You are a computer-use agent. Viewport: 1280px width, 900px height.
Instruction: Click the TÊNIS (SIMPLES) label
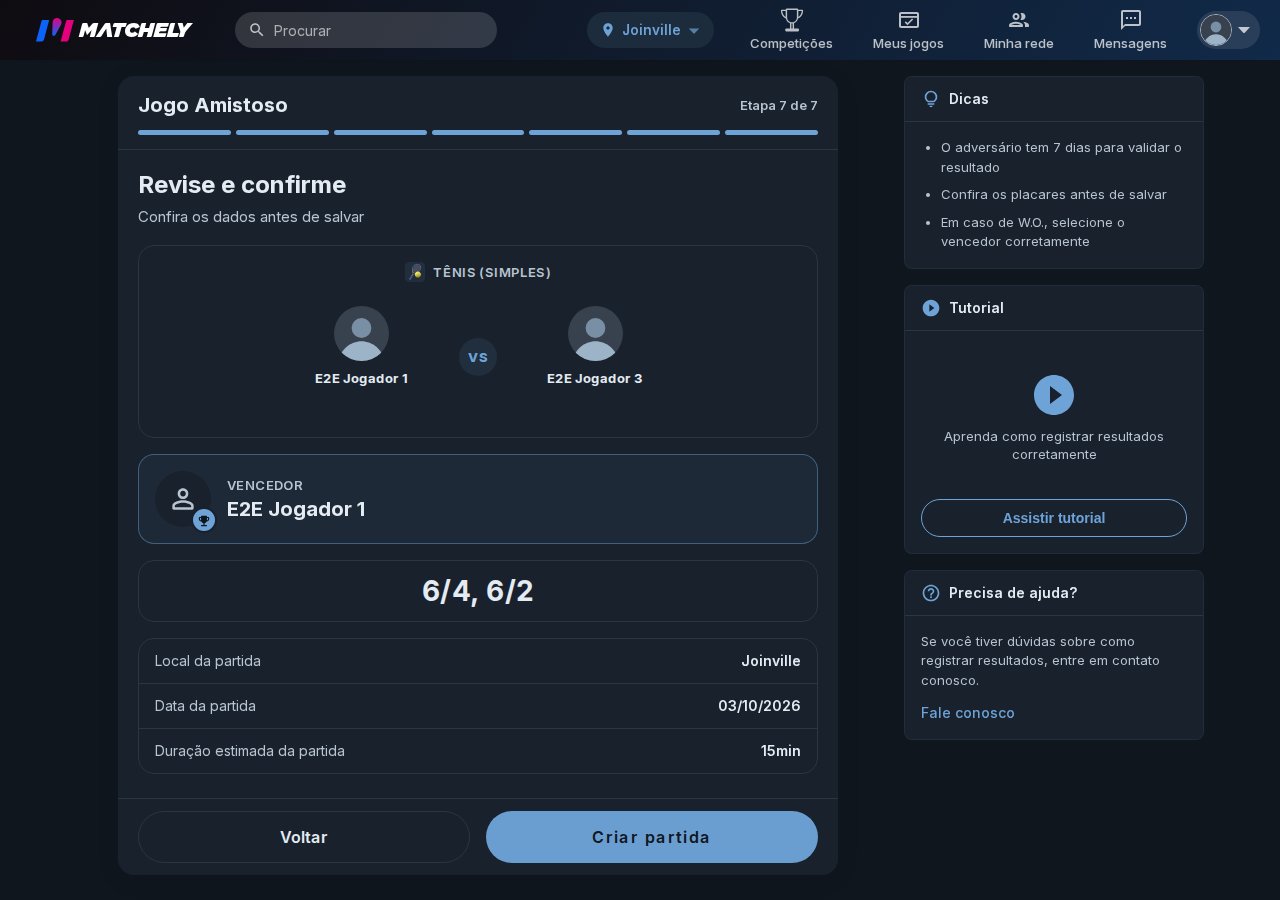click(x=492, y=272)
